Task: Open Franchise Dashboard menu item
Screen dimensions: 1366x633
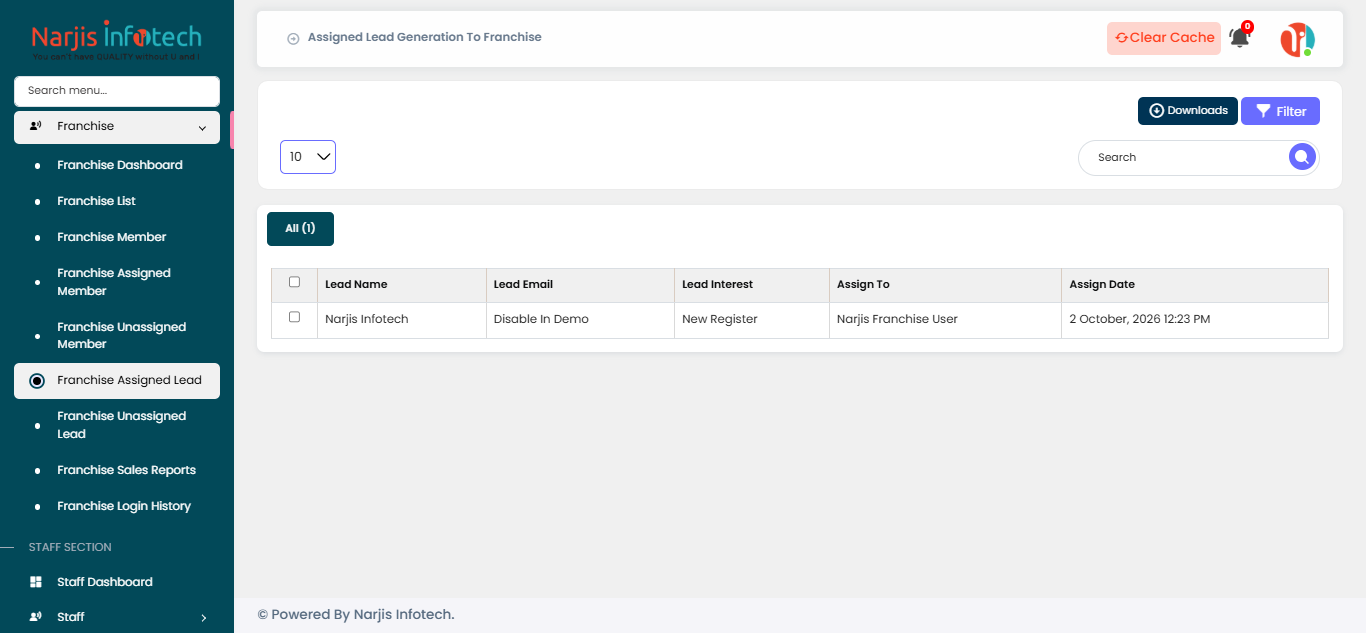Action: coord(120,165)
